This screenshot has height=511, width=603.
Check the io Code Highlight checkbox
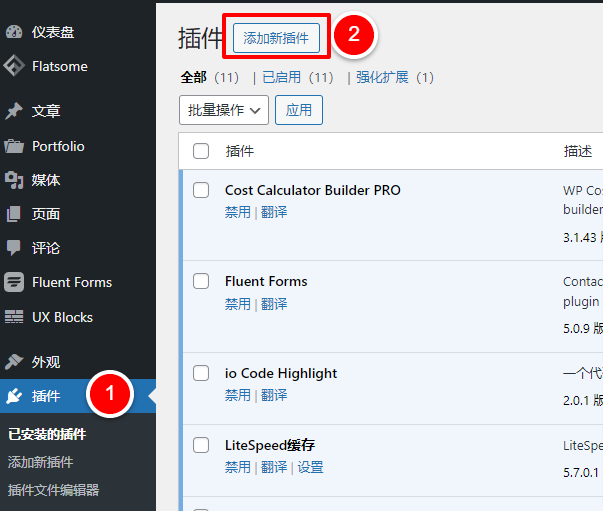[201, 373]
